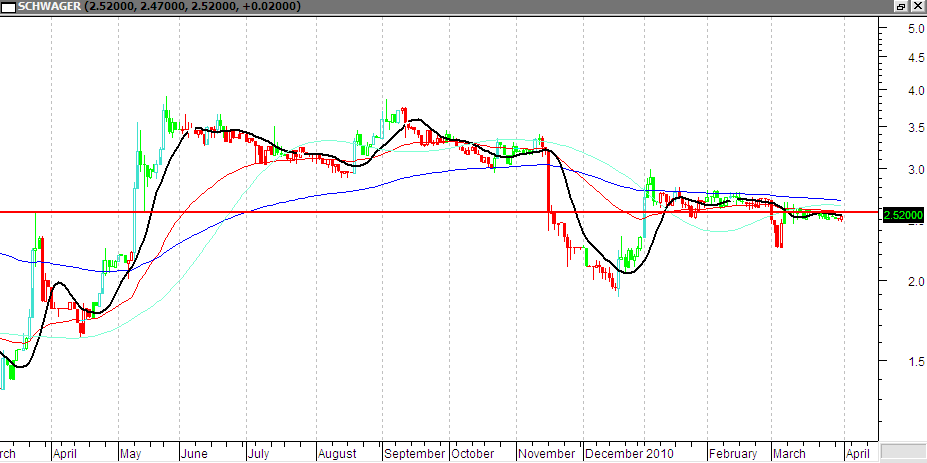Click the October label on date axis
Screen dimensions: 927x463
tap(473, 453)
